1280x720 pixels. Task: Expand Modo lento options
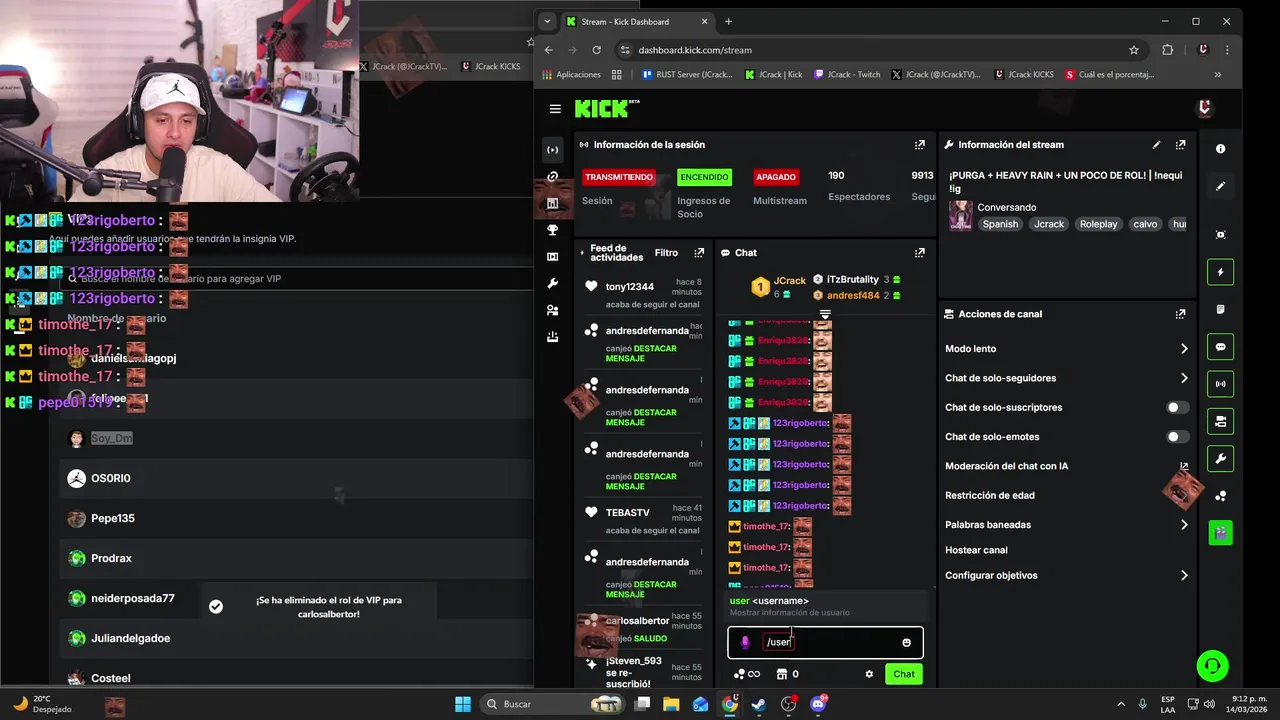tap(1184, 349)
